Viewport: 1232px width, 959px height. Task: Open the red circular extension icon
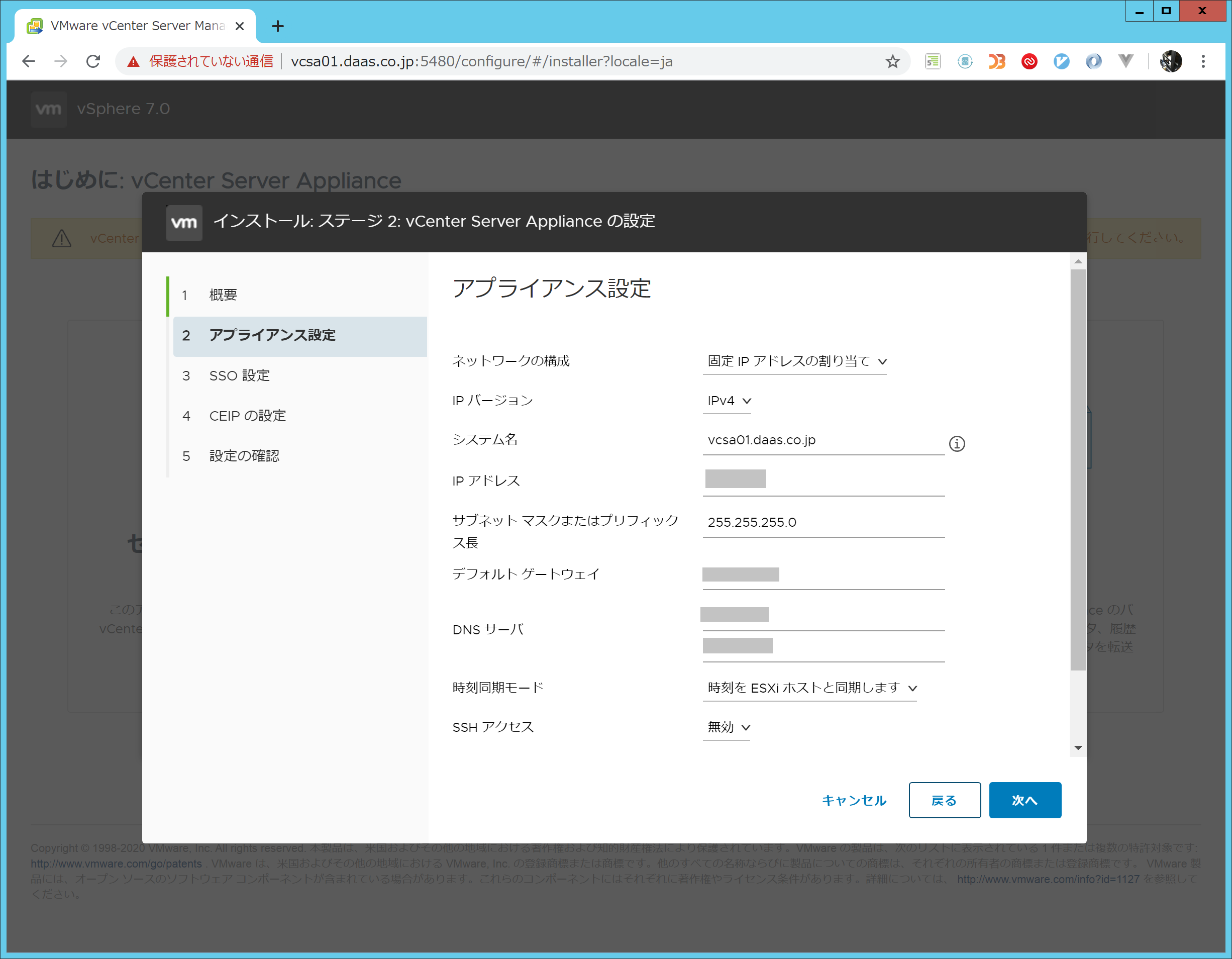point(1030,61)
